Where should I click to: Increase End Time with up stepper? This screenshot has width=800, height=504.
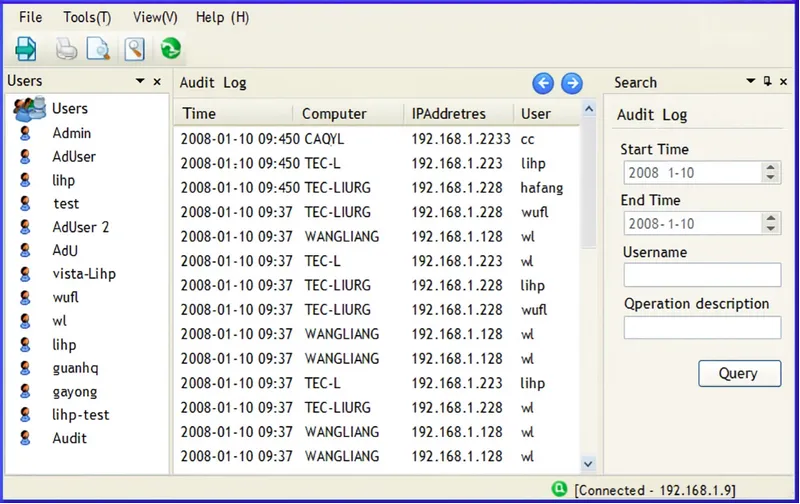coord(770,218)
